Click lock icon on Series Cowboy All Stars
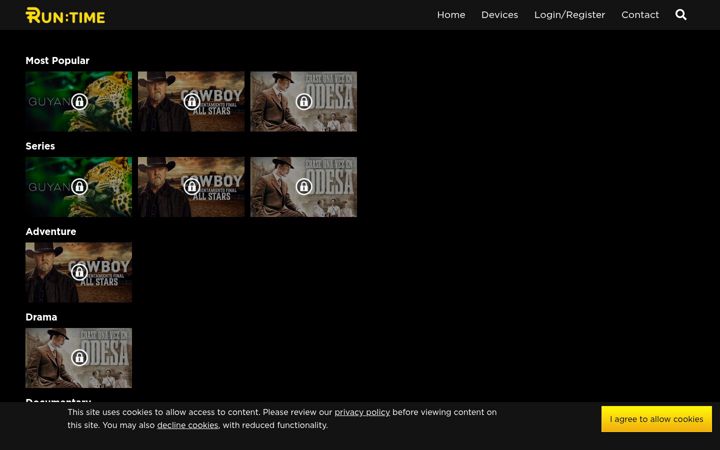 coord(192,186)
